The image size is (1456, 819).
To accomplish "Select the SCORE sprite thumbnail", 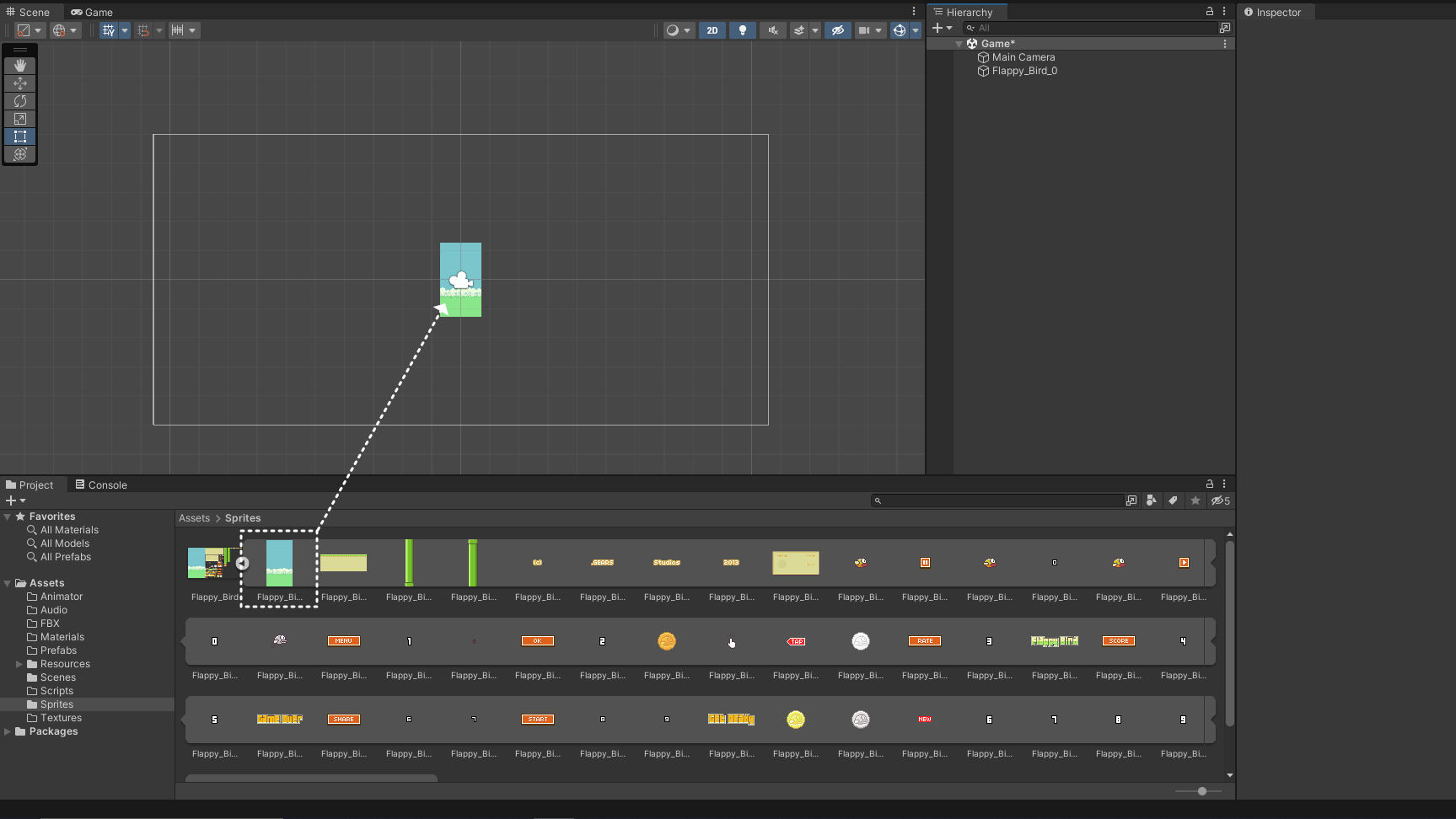I will click(1119, 641).
